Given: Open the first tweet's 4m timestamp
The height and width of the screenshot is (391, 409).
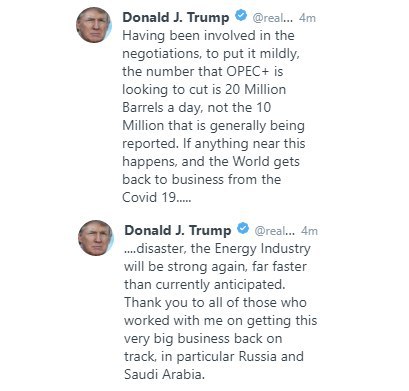Looking at the screenshot, I should click(x=307, y=18).
